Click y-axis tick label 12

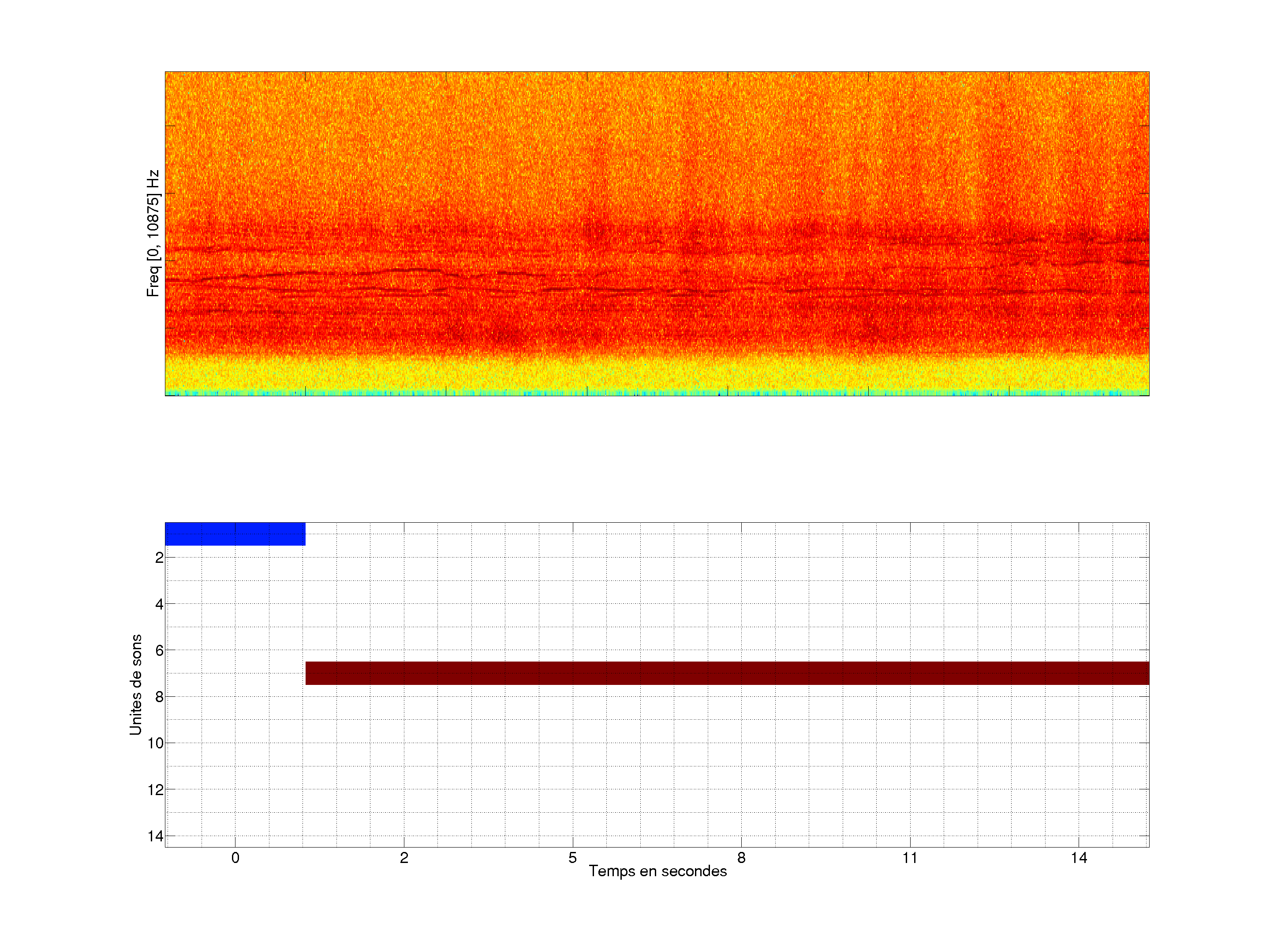(156, 790)
